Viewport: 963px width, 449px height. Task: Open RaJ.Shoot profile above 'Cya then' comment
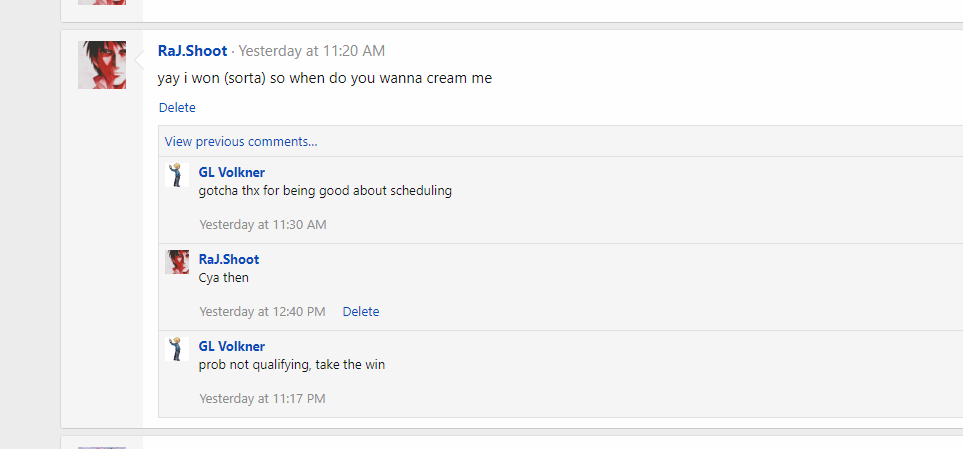(228, 259)
